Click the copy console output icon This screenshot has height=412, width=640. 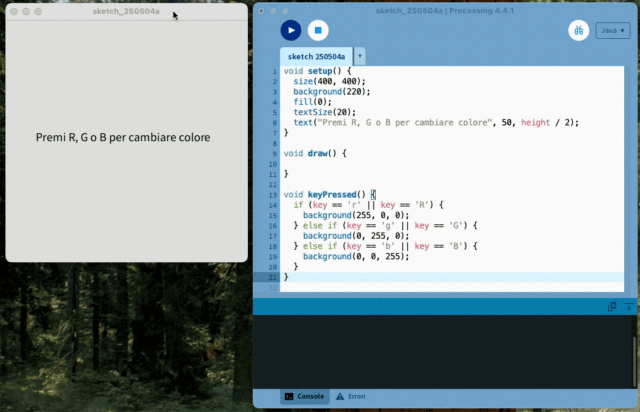613,306
